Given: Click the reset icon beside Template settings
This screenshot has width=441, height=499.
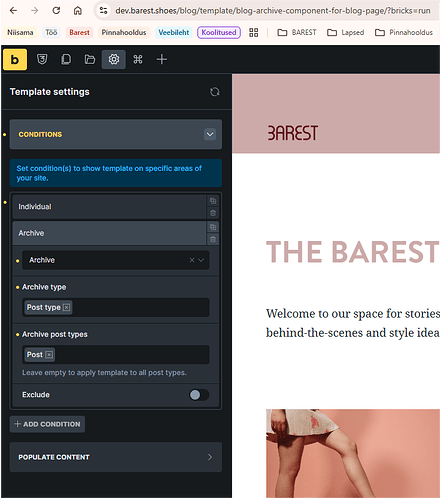Looking at the screenshot, I should (x=215, y=92).
